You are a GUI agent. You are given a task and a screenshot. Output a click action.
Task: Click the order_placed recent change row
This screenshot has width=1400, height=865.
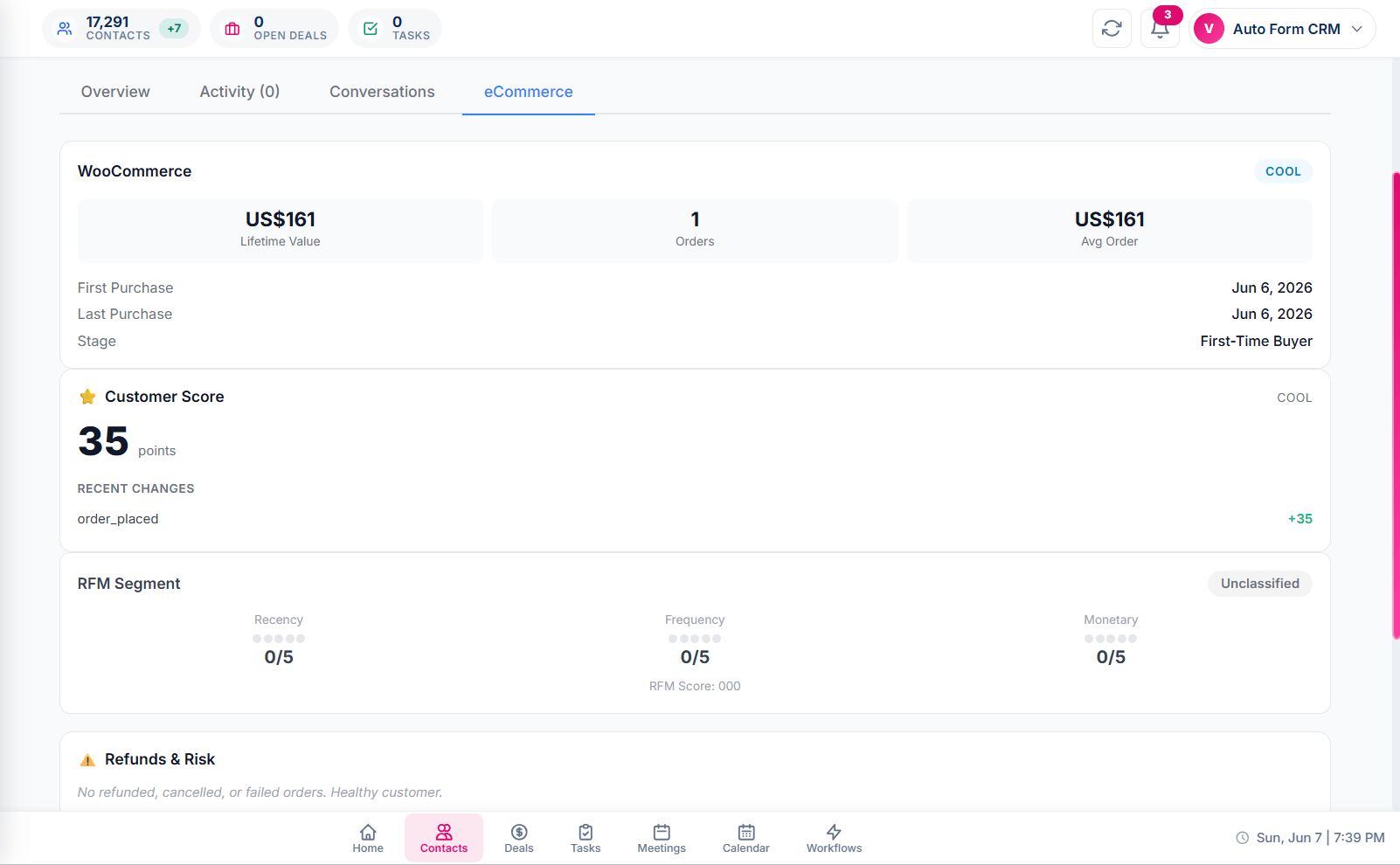(x=695, y=519)
